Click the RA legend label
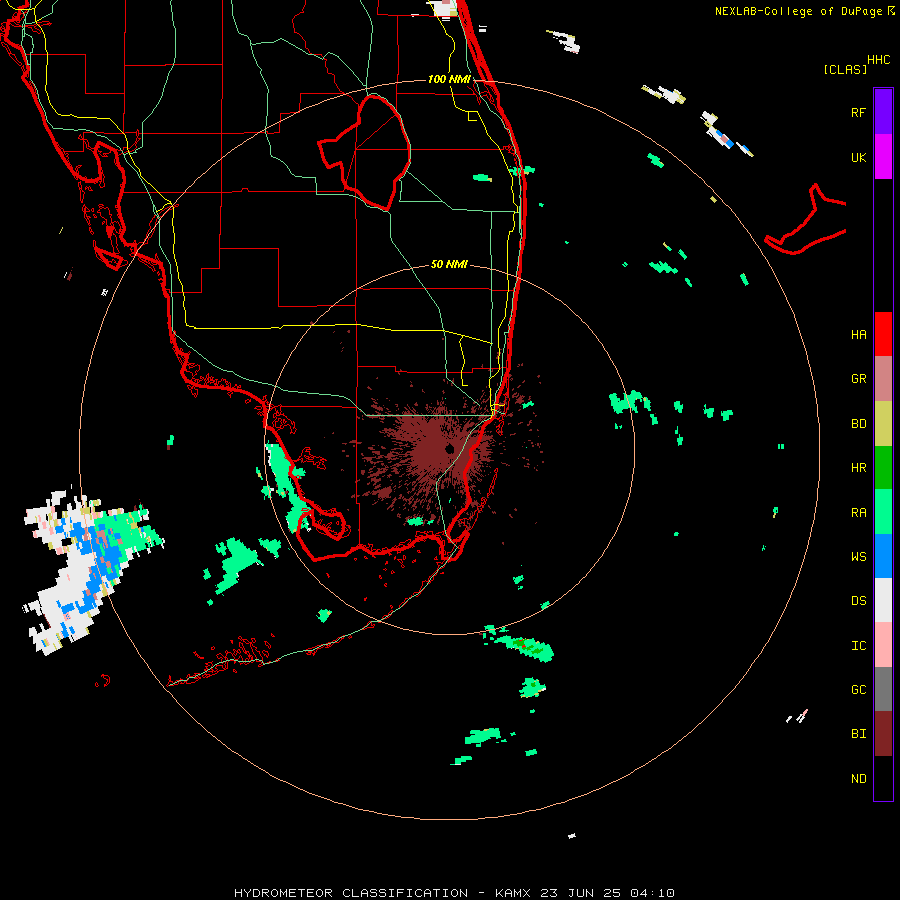 [858, 513]
